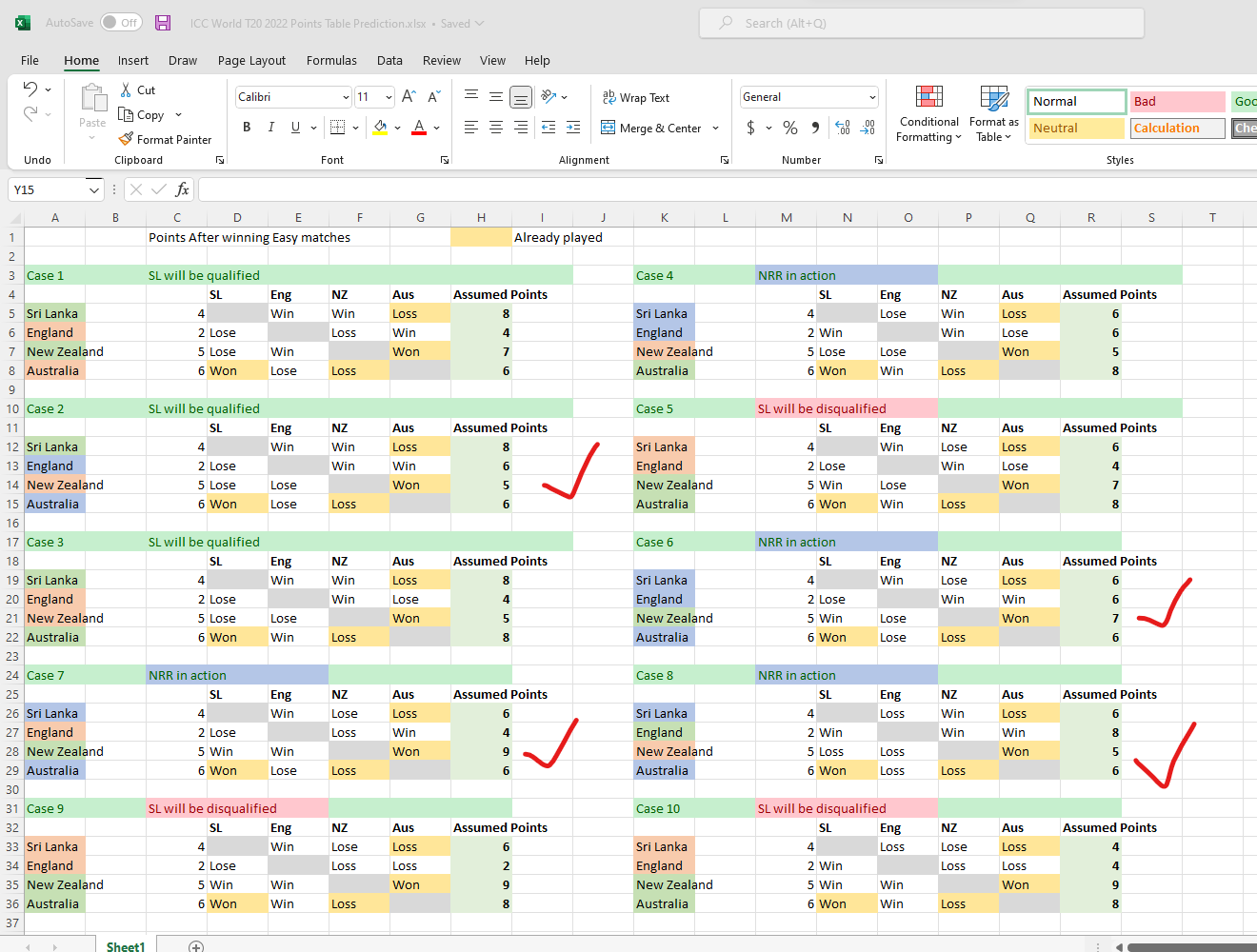Apply Italic formatting
This screenshot has width=1257, height=952.
(x=271, y=128)
